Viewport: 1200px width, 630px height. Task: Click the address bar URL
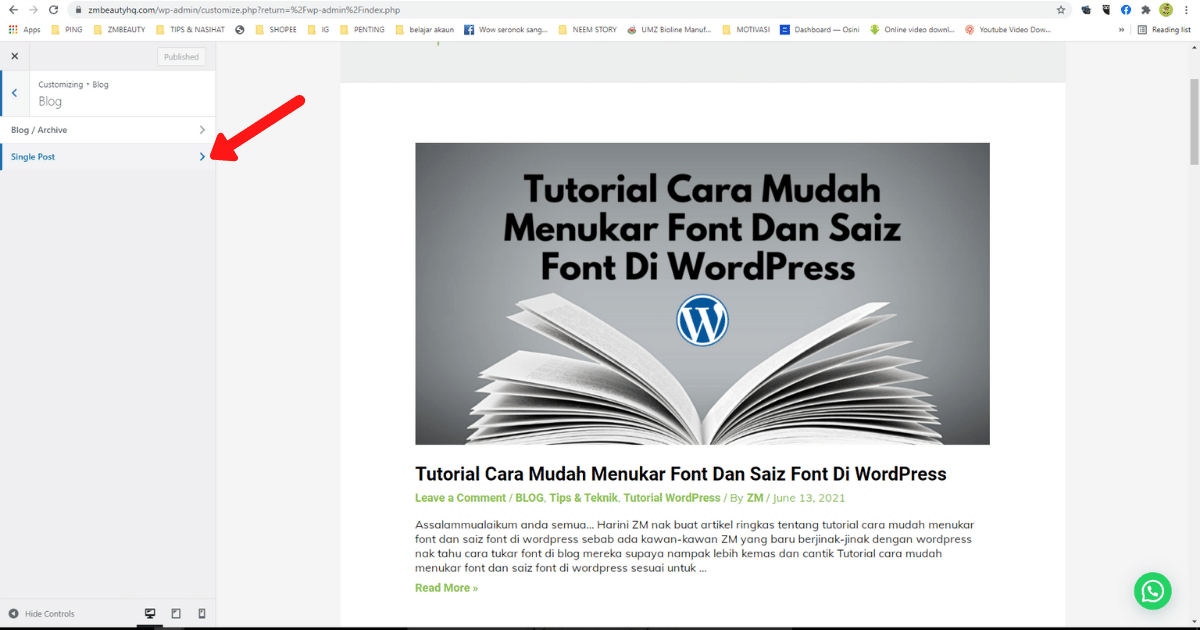click(244, 10)
